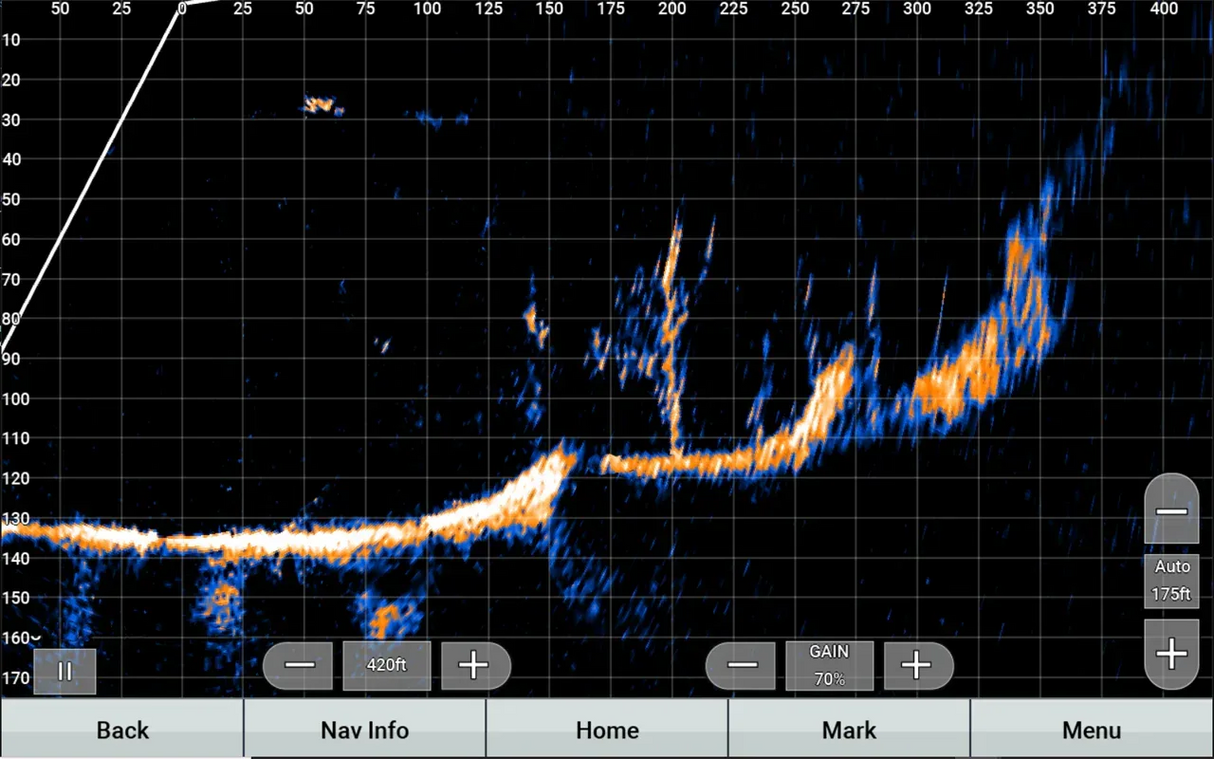Mark a waypoint using Mark
The height and width of the screenshot is (759, 1214).
pos(849,730)
